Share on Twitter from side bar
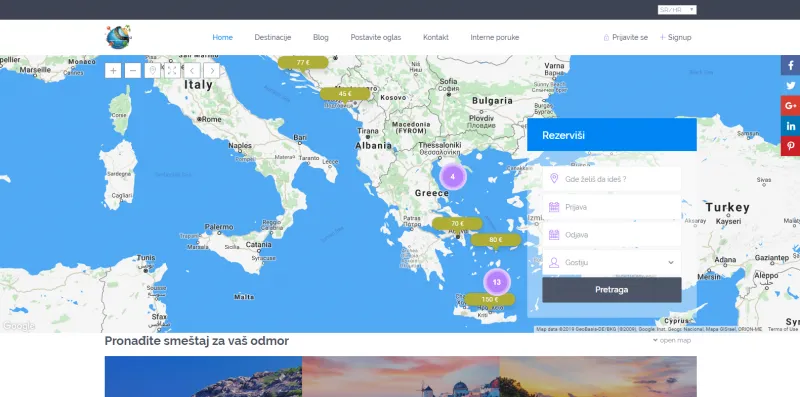Viewport: 800px width, 397px height. 790,85
